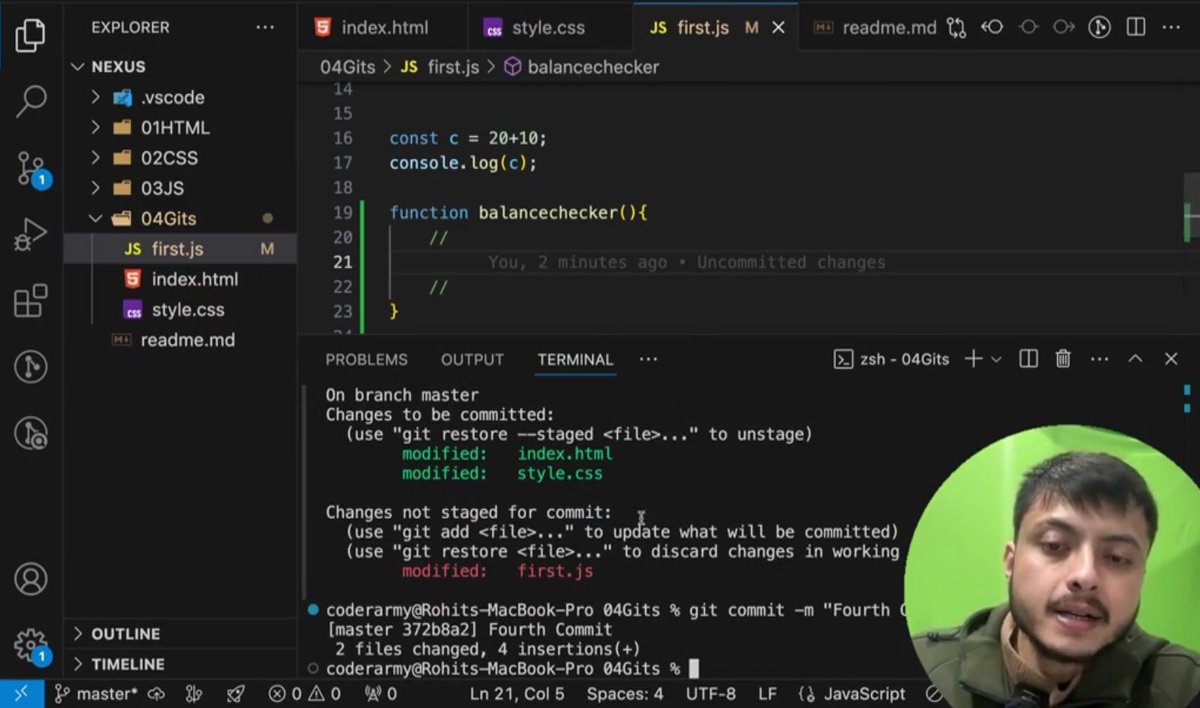Open the Accounts icon in the activity bar
Screen dimensions: 1200x708
point(30,580)
